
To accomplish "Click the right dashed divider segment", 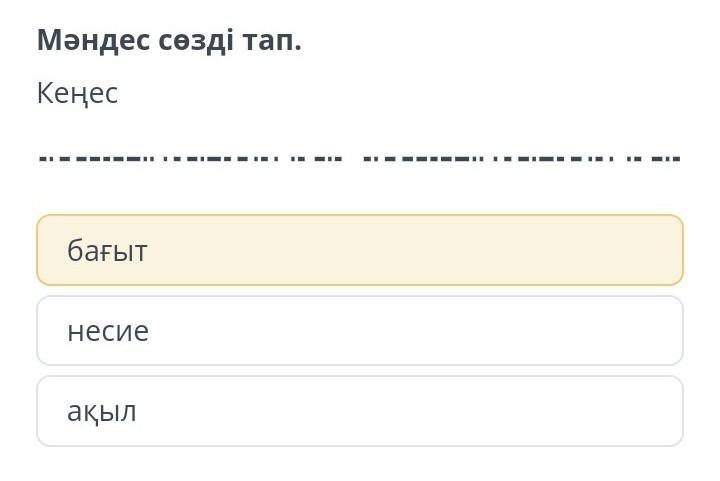I will pyautogui.click(x=521, y=158).
